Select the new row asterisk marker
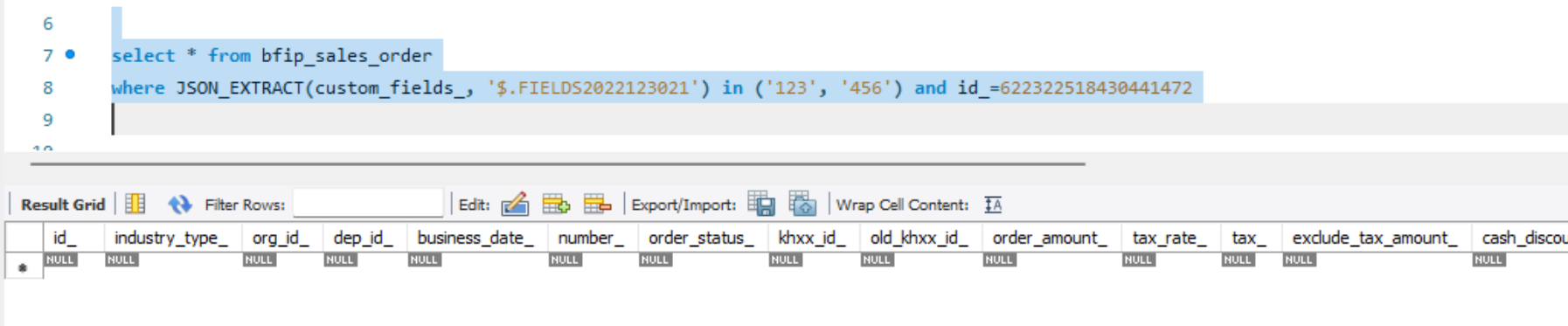The image size is (1568, 326). (23, 267)
